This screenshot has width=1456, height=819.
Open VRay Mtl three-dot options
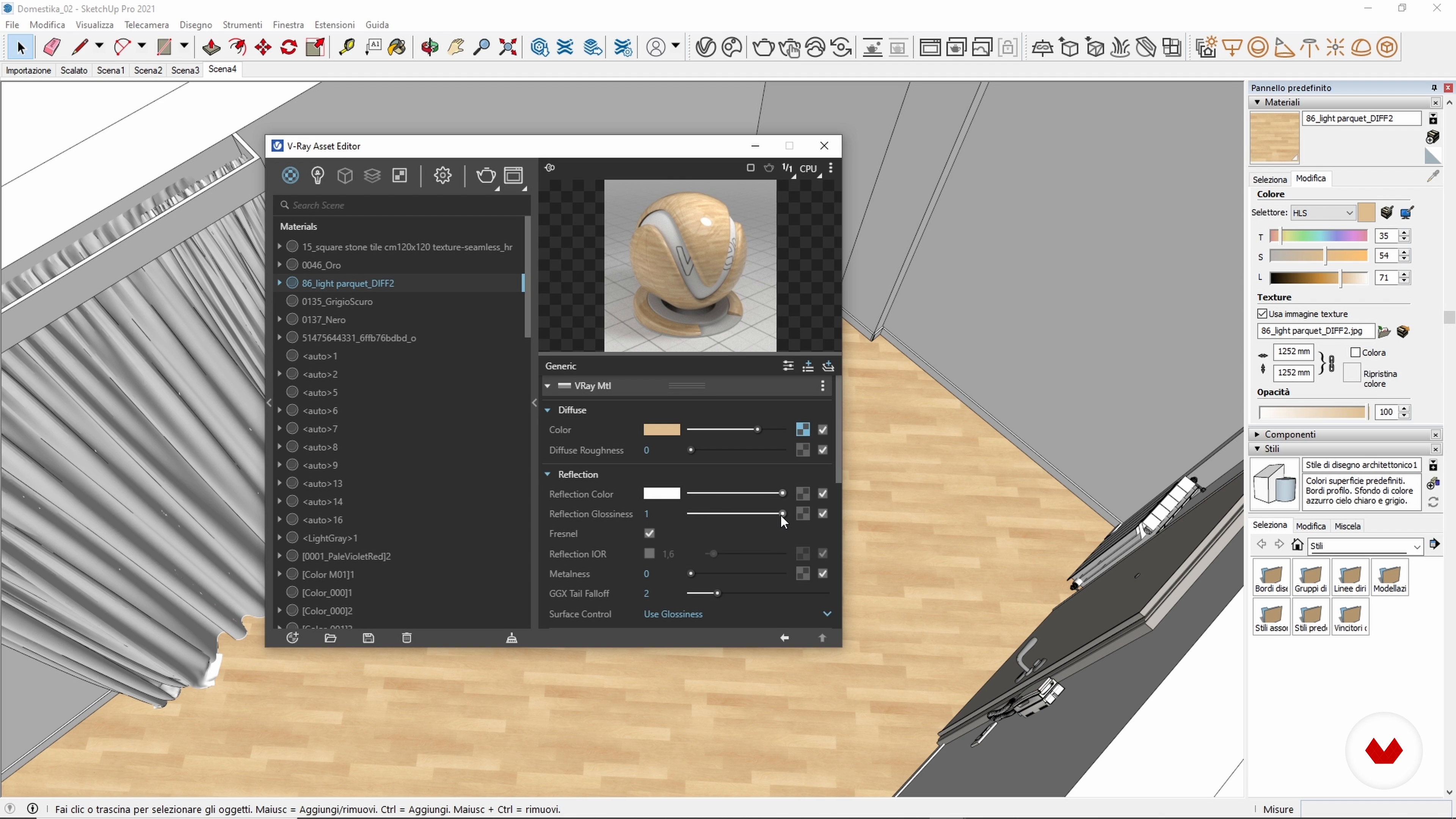tap(823, 386)
